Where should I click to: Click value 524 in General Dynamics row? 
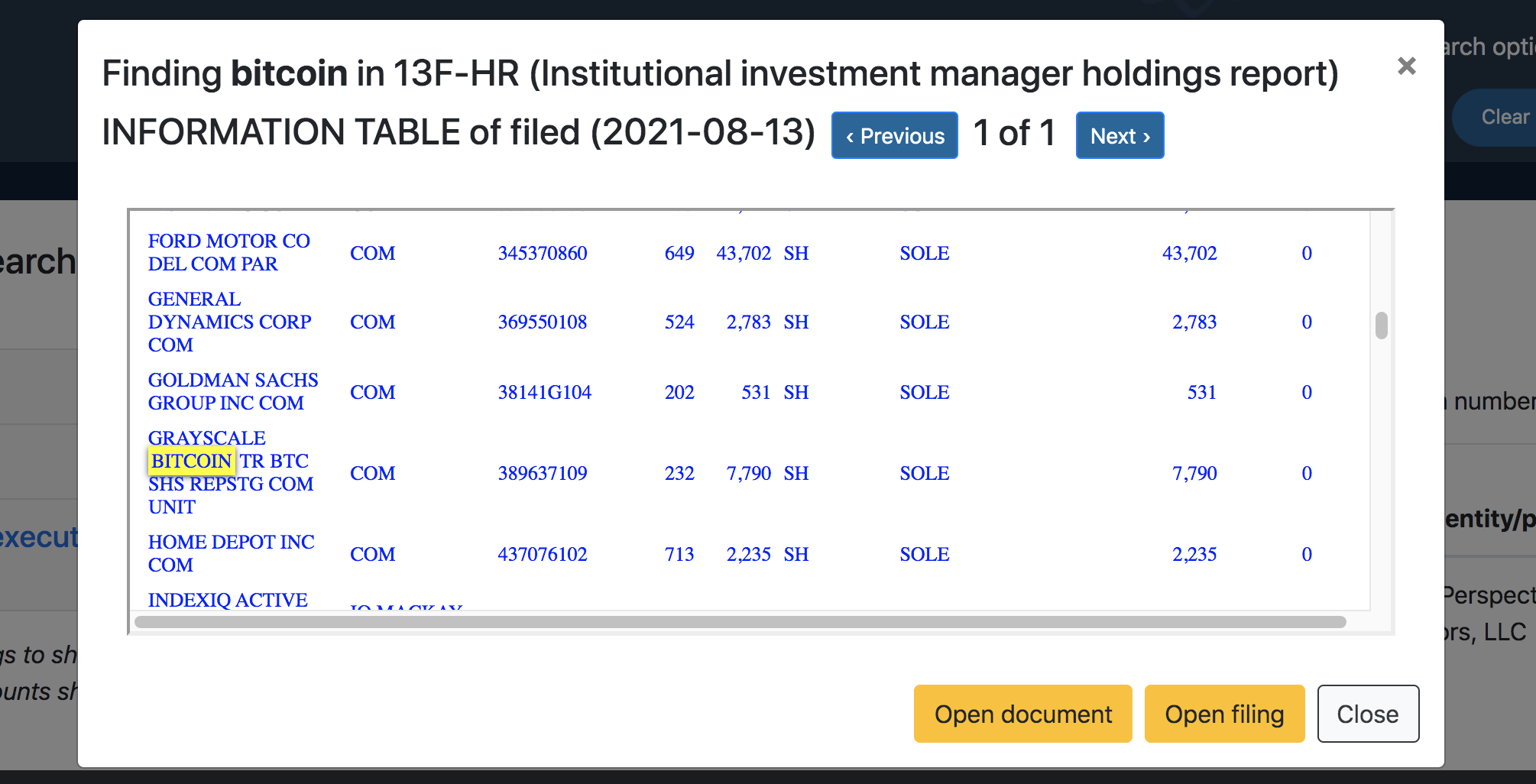(679, 322)
